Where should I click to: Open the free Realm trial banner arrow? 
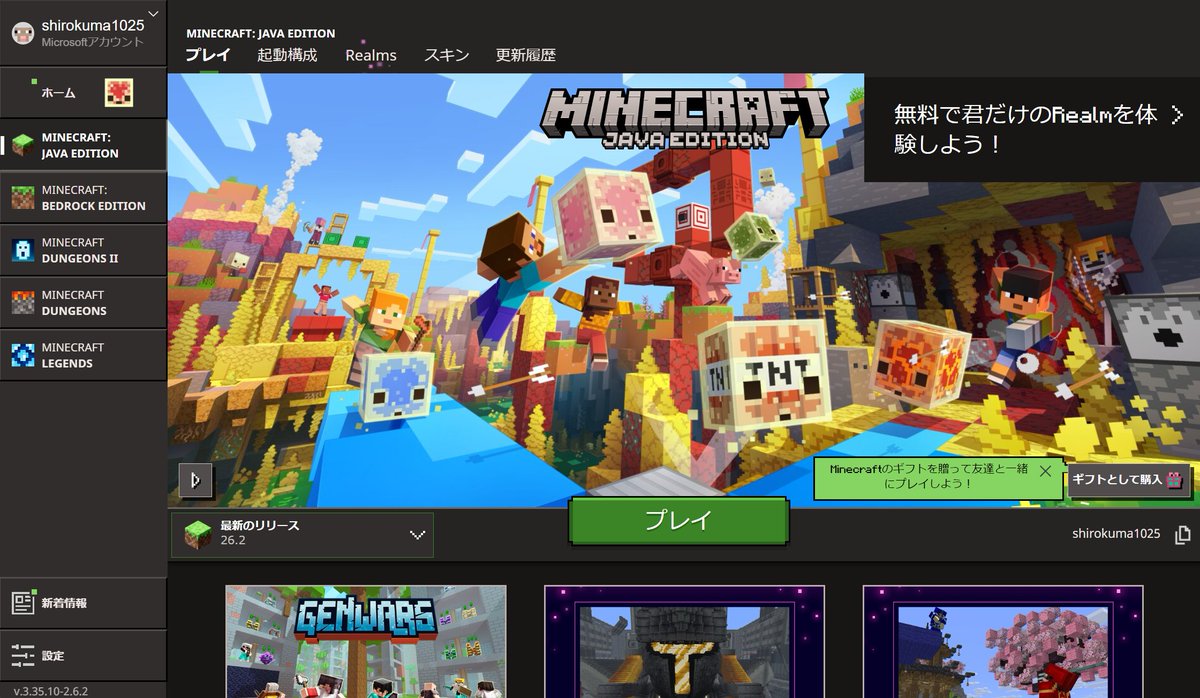coord(1177,116)
